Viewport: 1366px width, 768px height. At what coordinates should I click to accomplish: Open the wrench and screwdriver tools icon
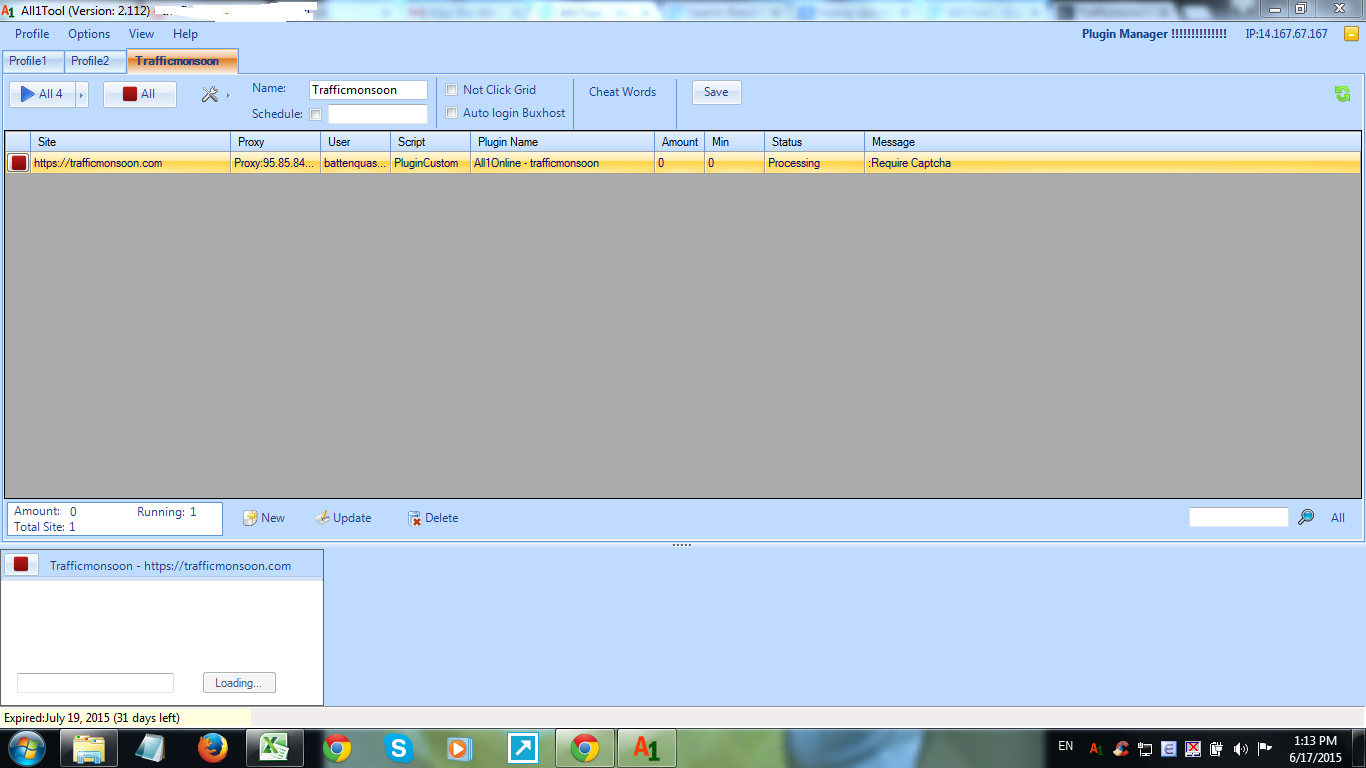pos(209,94)
